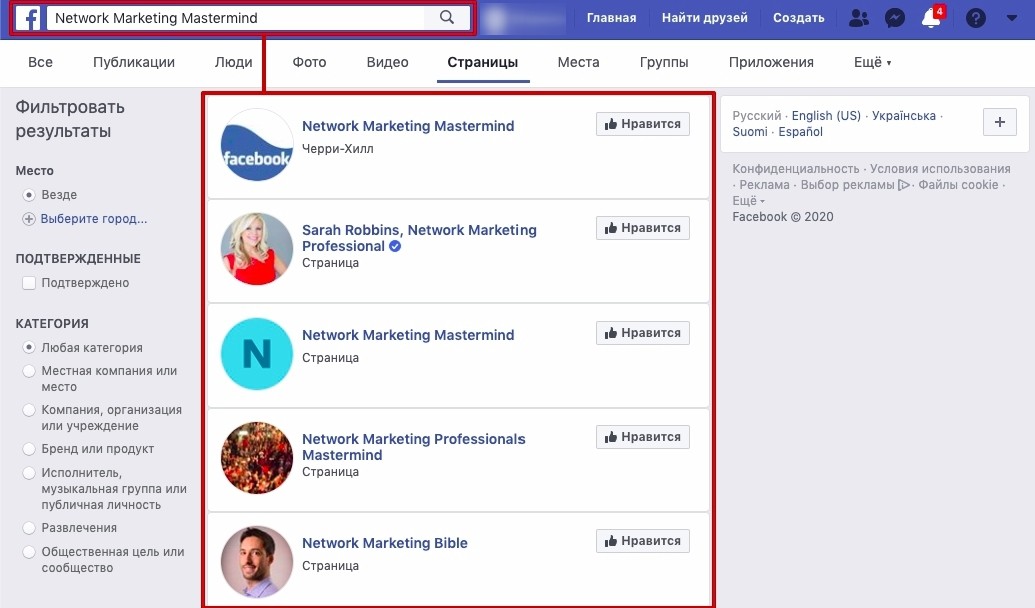The width and height of the screenshot is (1035, 608).
Task: Open Sarah Robbins profile picture
Action: pyautogui.click(x=257, y=249)
